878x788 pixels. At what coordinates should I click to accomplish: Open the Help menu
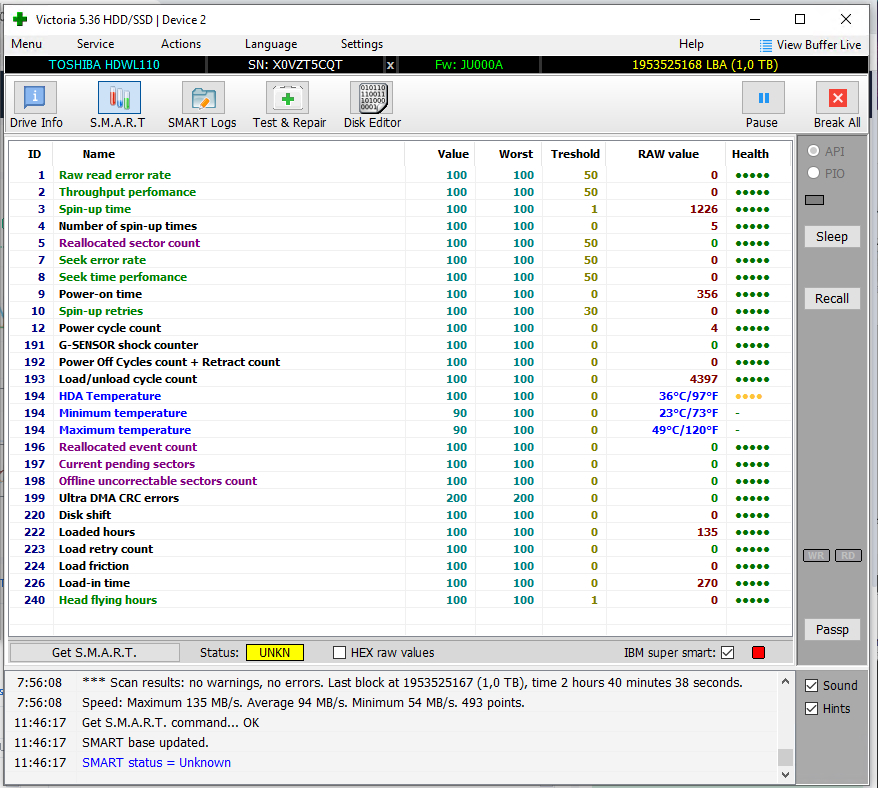tap(691, 44)
